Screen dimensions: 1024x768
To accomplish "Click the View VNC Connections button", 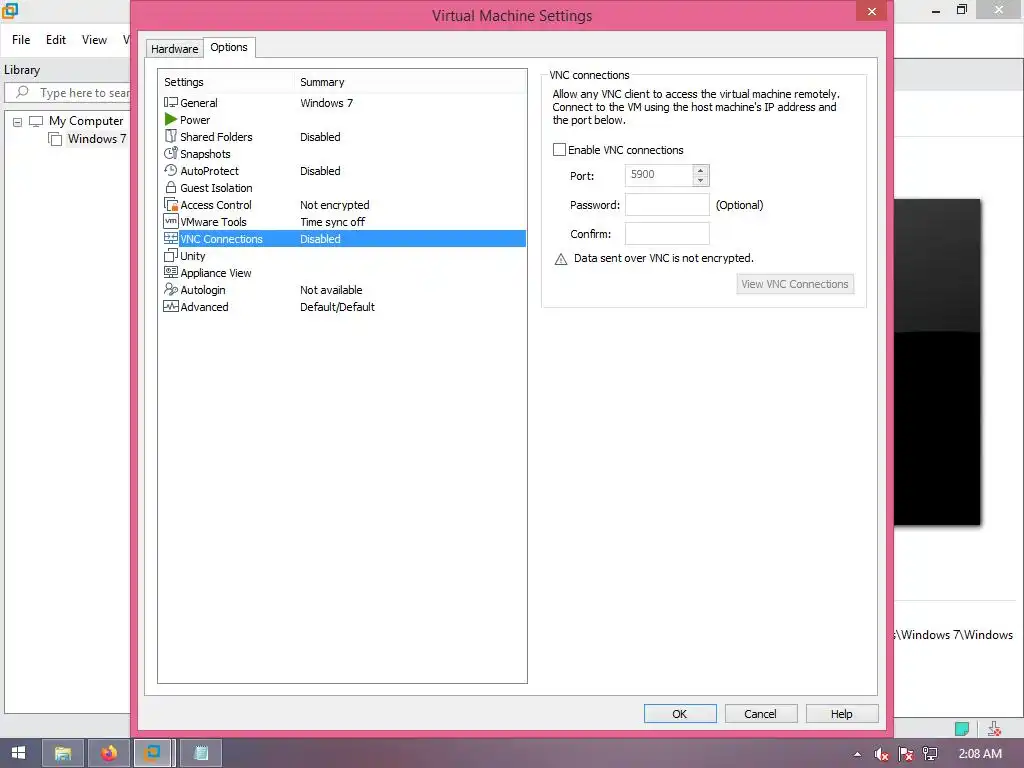I will (795, 284).
